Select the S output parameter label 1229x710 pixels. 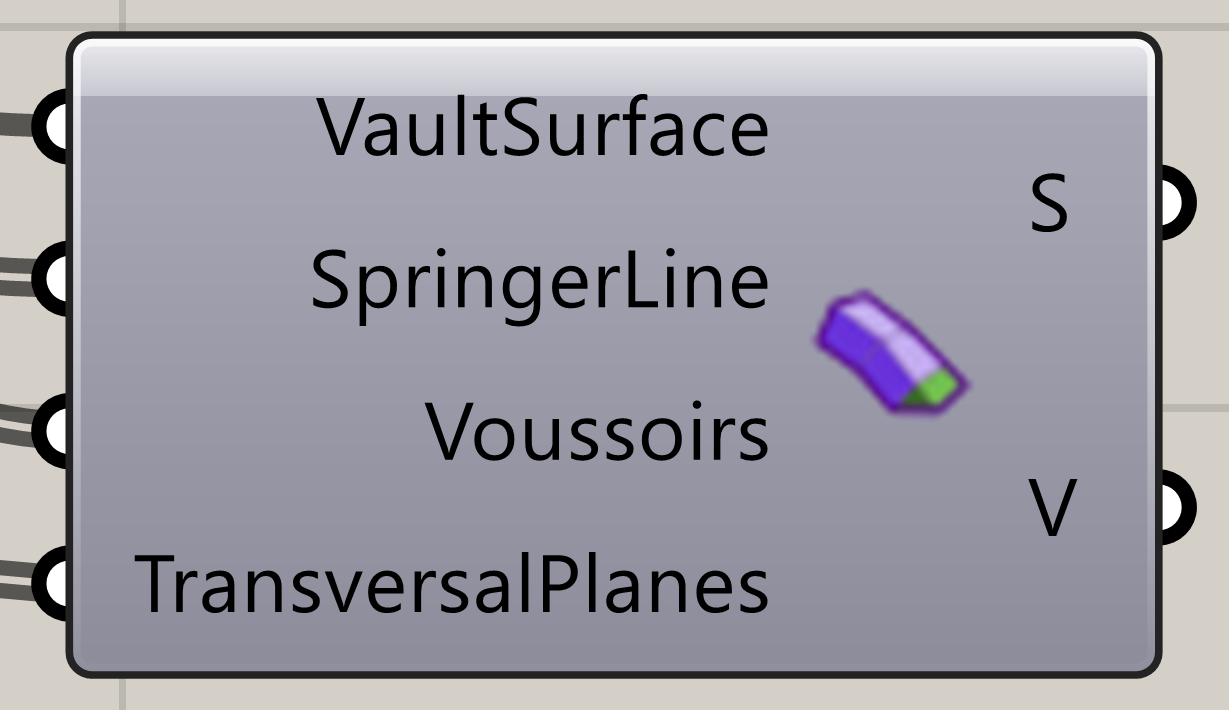coord(1049,206)
